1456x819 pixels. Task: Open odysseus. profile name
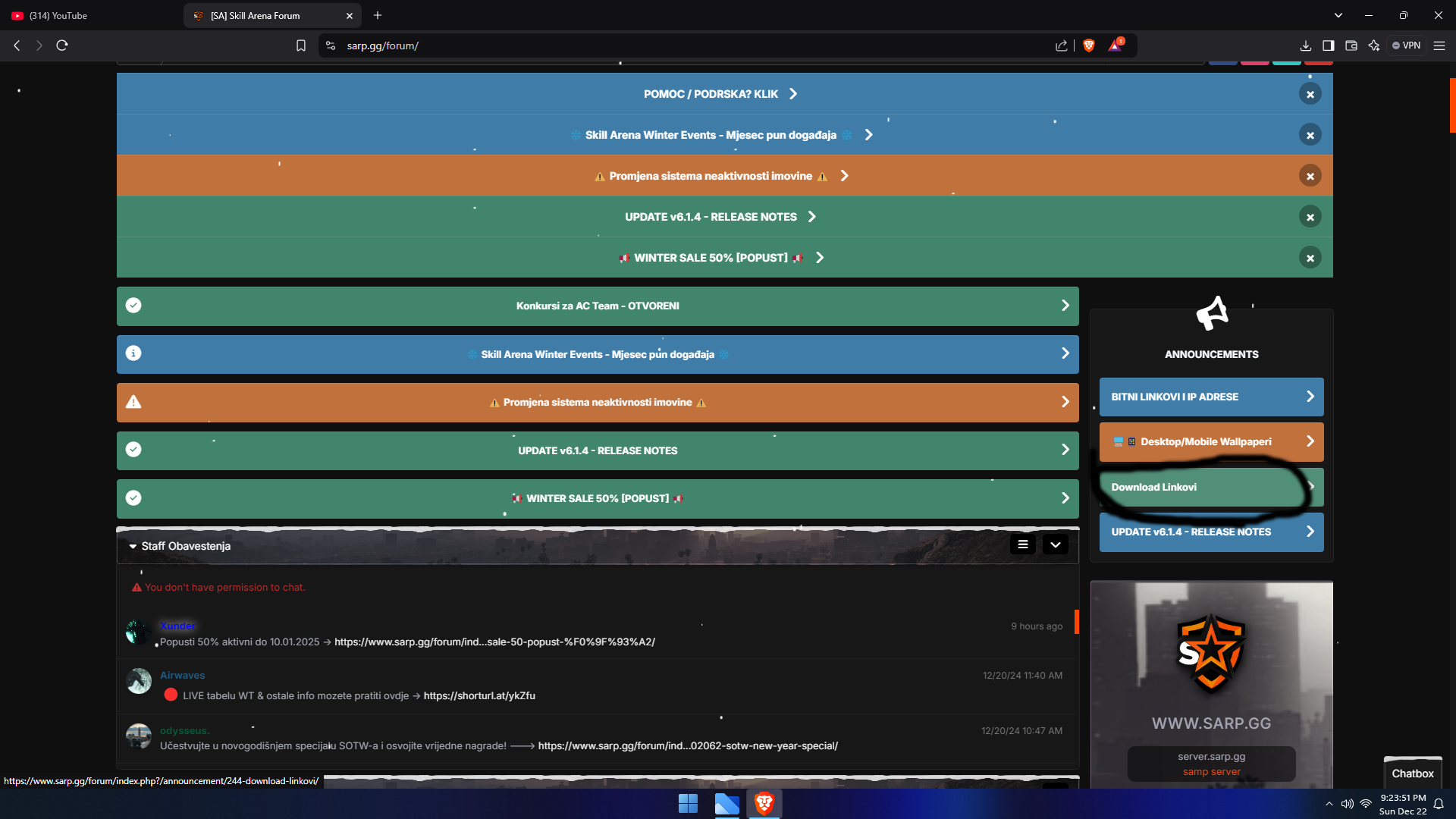pos(184,730)
